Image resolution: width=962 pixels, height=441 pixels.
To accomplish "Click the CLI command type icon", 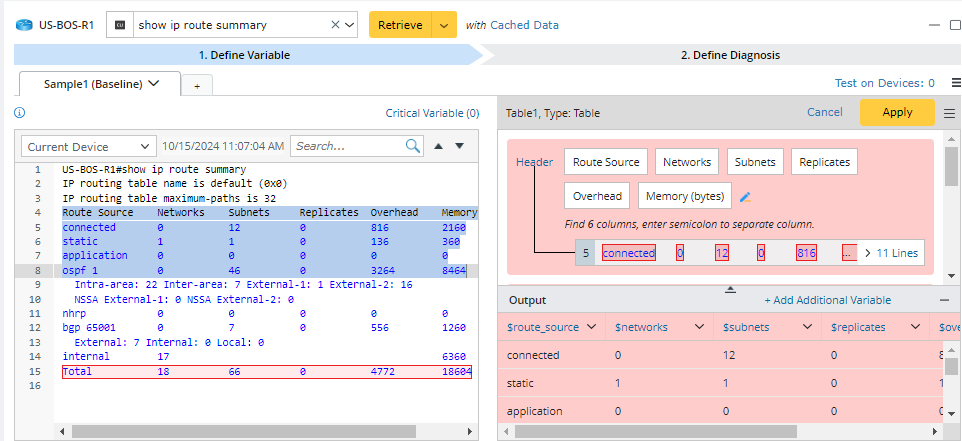I will pyautogui.click(x=121, y=25).
